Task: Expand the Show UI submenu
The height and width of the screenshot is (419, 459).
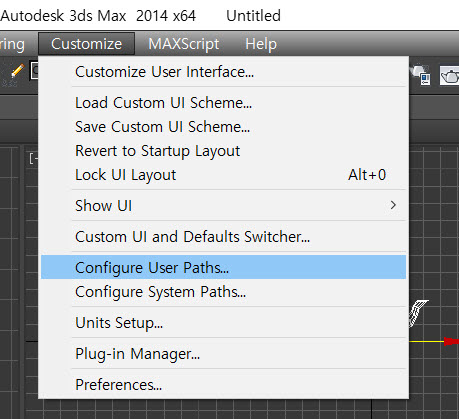Action: [223, 205]
